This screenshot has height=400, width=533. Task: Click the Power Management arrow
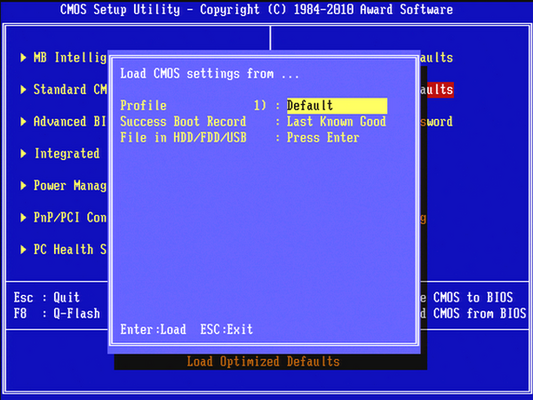(x=23, y=186)
